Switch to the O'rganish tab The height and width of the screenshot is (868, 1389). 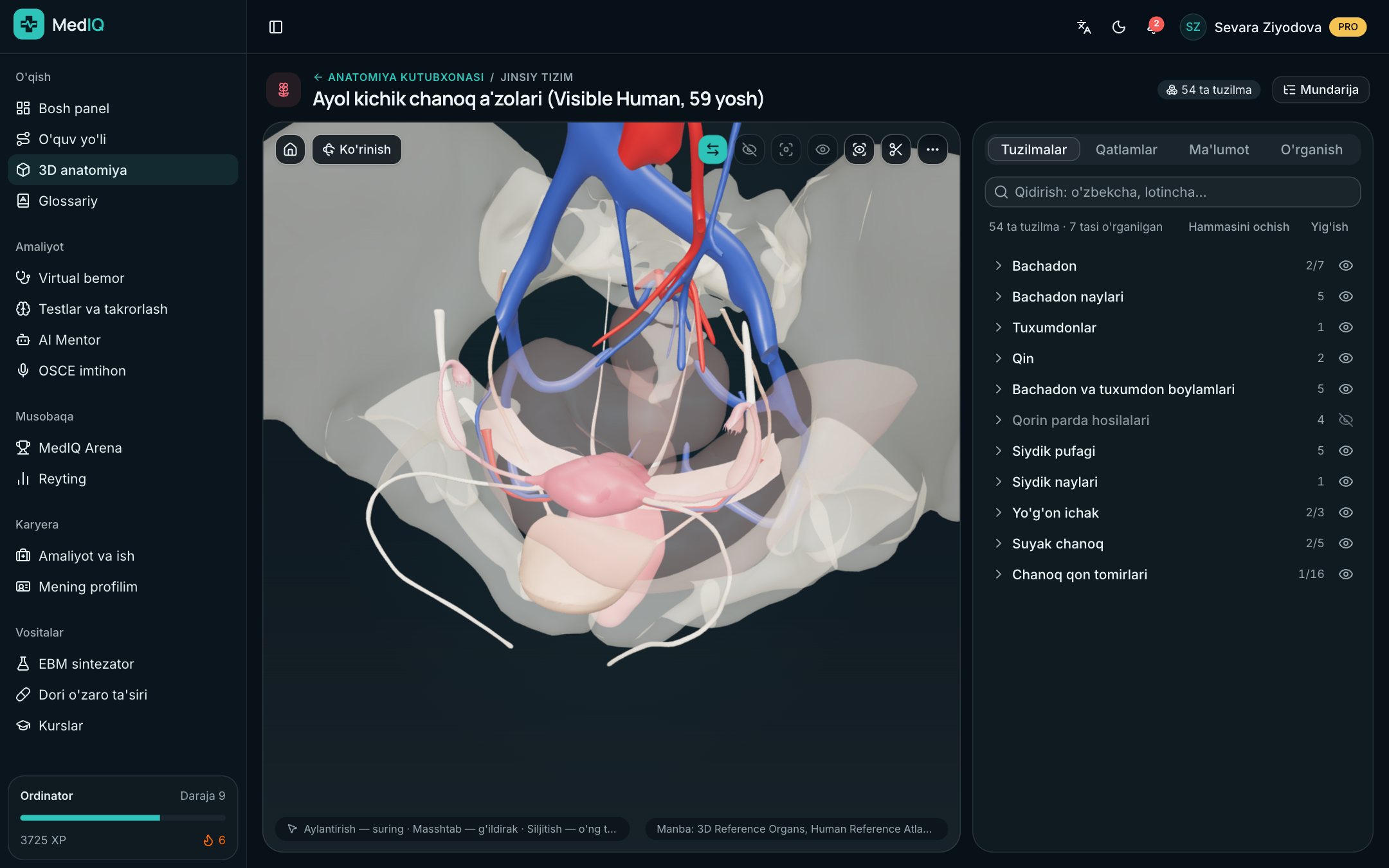click(1311, 150)
